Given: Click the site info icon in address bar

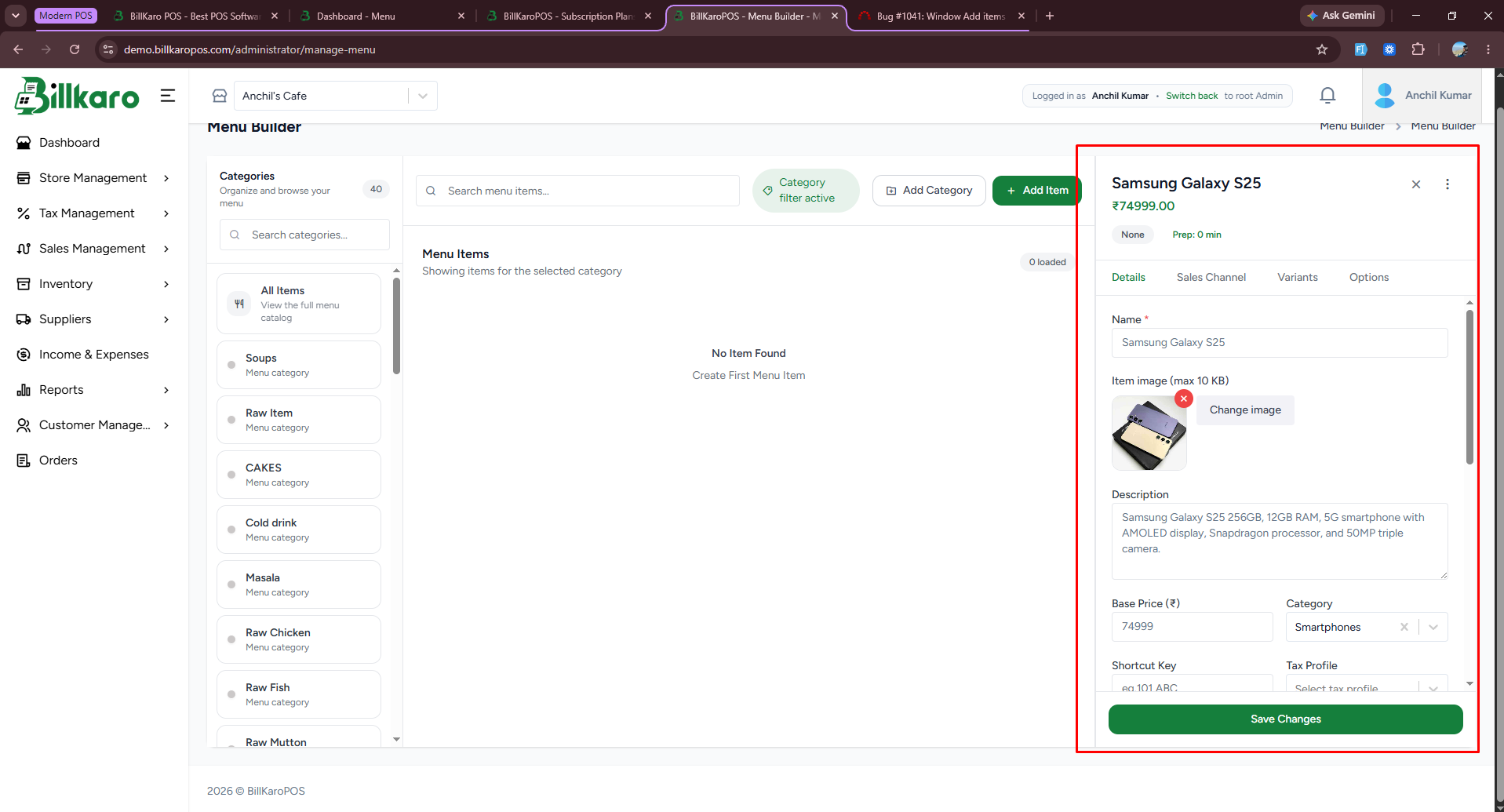Looking at the screenshot, I should pos(108,49).
